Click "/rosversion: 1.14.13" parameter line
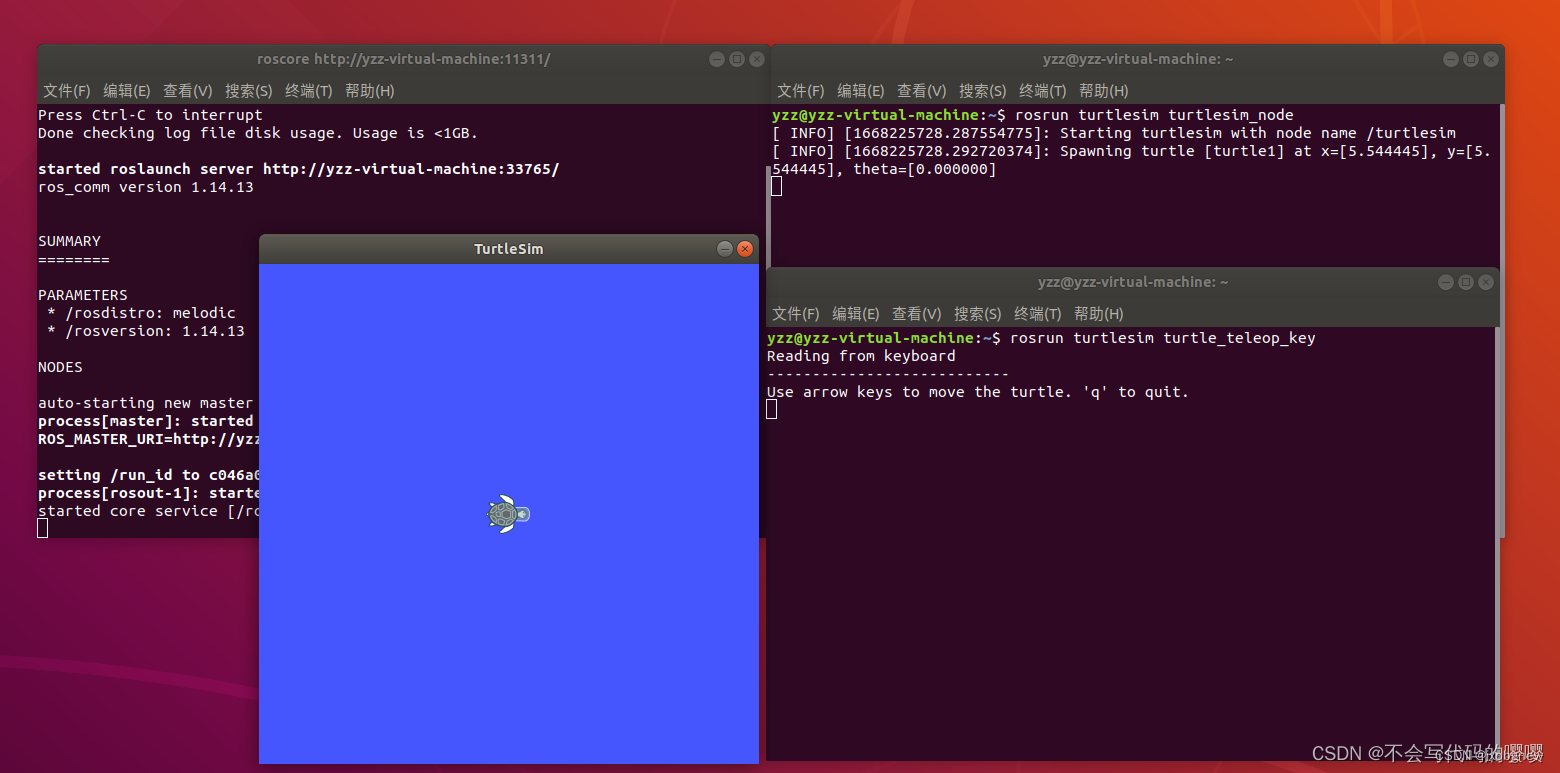Screen dimensions: 1560x773 pos(146,331)
